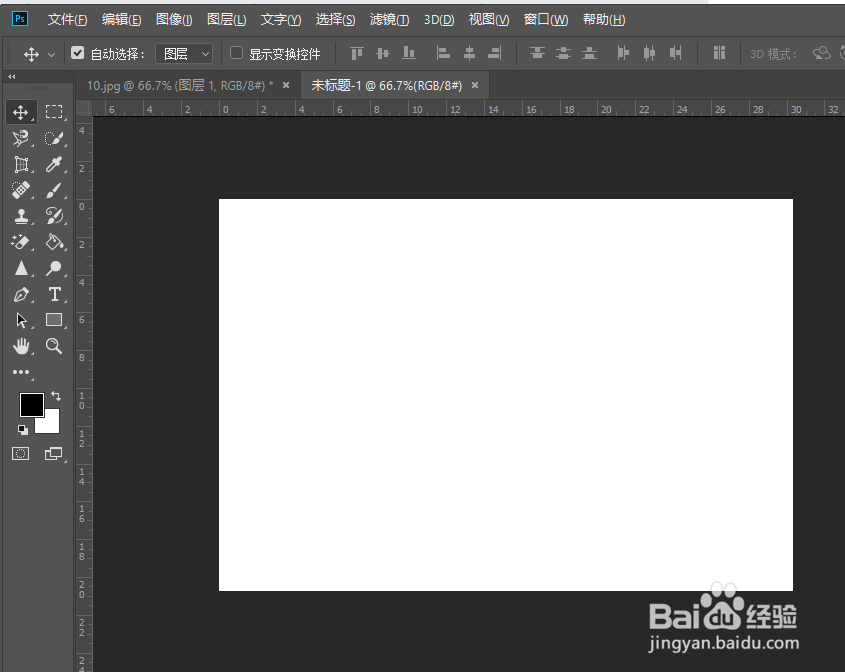This screenshot has width=845, height=672.
Task: Open the 图像(I) menu
Action: tap(174, 20)
